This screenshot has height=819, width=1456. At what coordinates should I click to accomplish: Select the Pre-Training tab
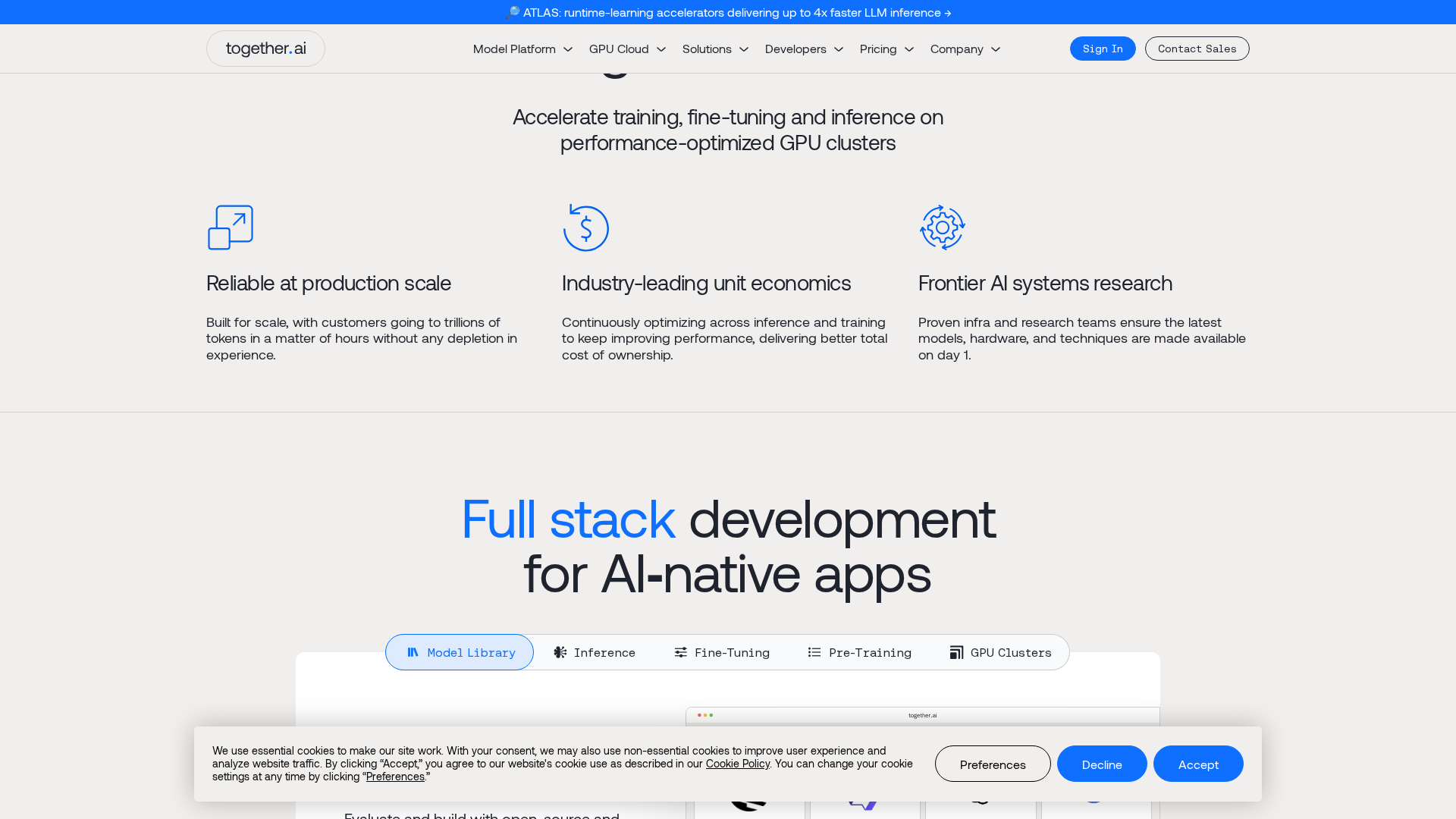(x=859, y=652)
